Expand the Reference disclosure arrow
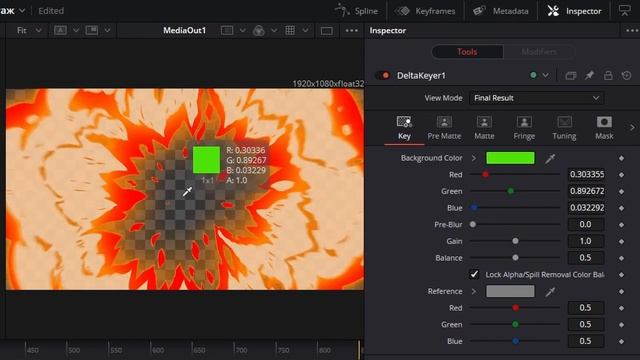The image size is (640, 360). (474, 291)
